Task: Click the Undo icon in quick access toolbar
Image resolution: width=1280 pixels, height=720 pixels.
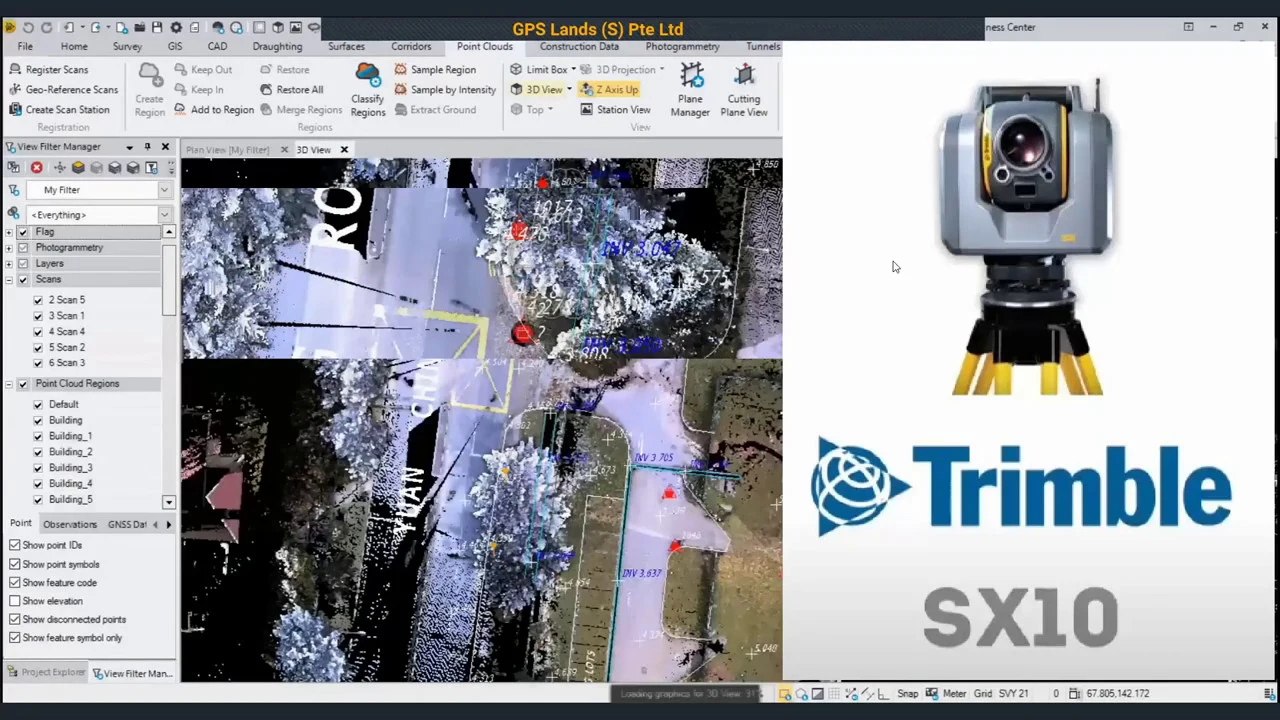Action: coord(28,28)
